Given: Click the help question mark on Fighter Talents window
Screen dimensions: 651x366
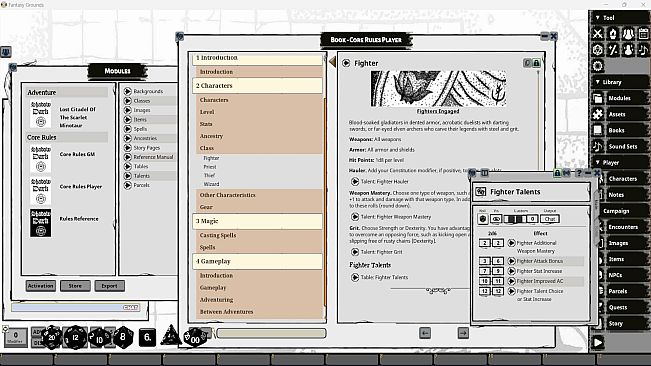Looking at the screenshot, I should tap(579, 173).
